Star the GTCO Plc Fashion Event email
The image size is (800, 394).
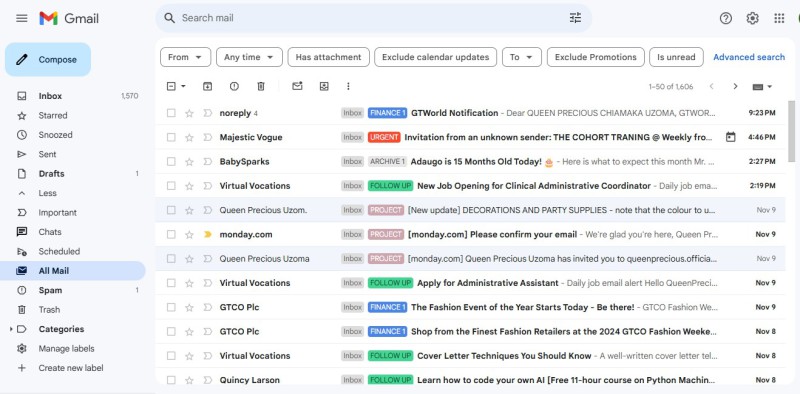click(189, 307)
